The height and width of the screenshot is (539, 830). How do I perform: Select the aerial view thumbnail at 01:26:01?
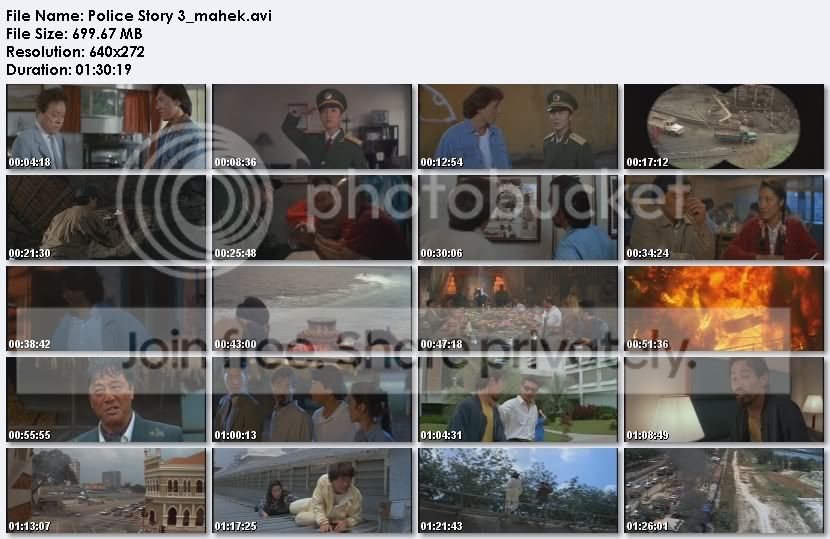[x=724, y=491]
